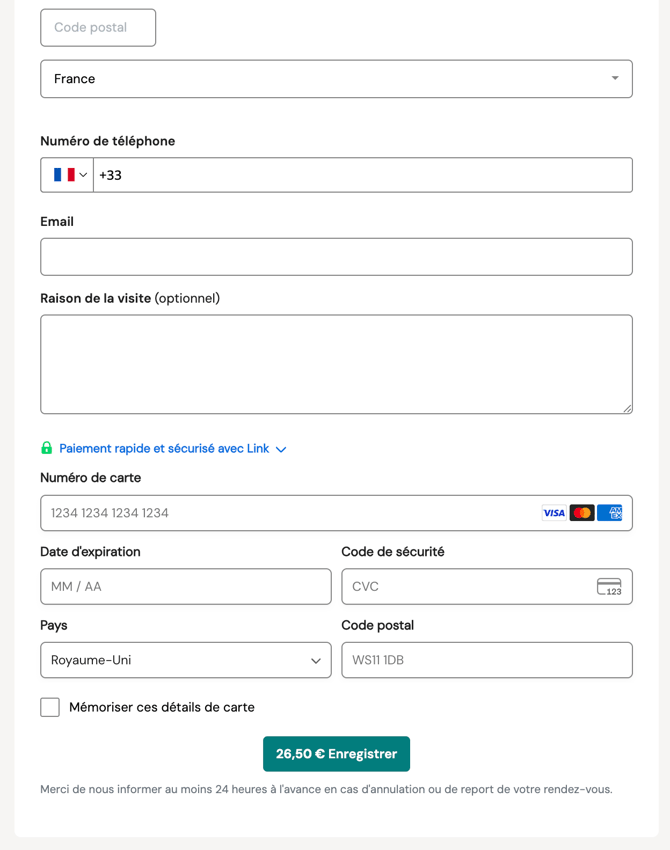Focus the Code postal field at top
Screen dimensions: 670x850
pyautogui.click(x=98, y=28)
